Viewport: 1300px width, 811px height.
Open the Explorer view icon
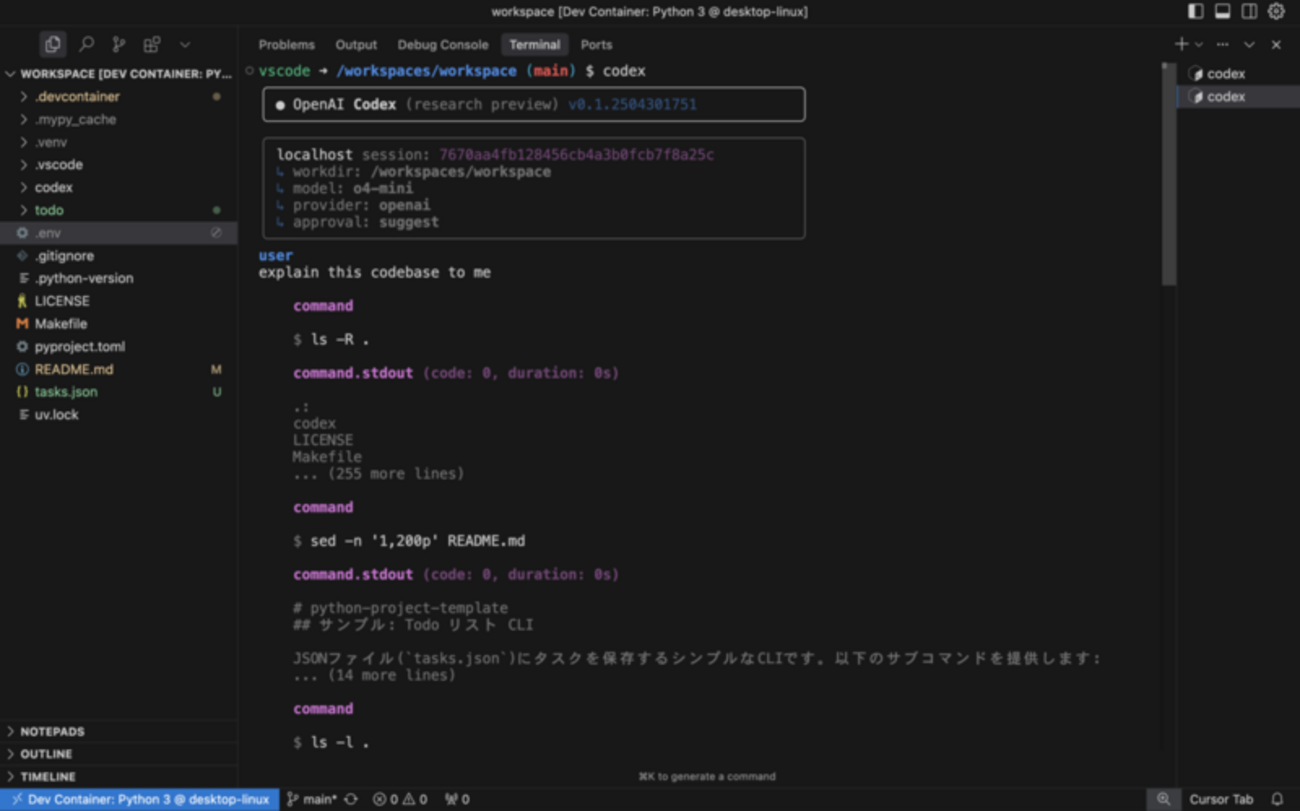click(53, 44)
